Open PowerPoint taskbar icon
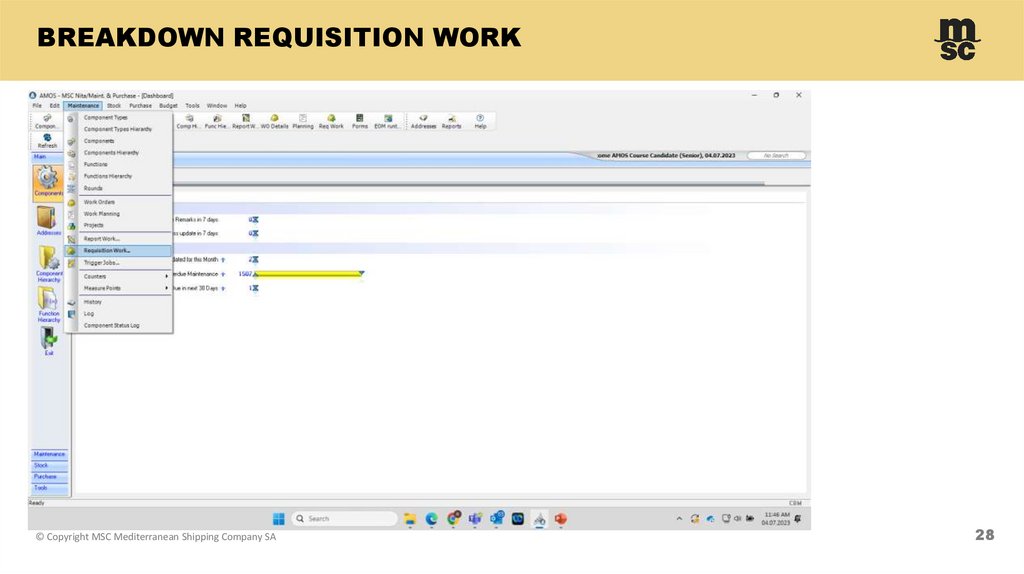The height and width of the screenshot is (574, 1024). (560, 519)
